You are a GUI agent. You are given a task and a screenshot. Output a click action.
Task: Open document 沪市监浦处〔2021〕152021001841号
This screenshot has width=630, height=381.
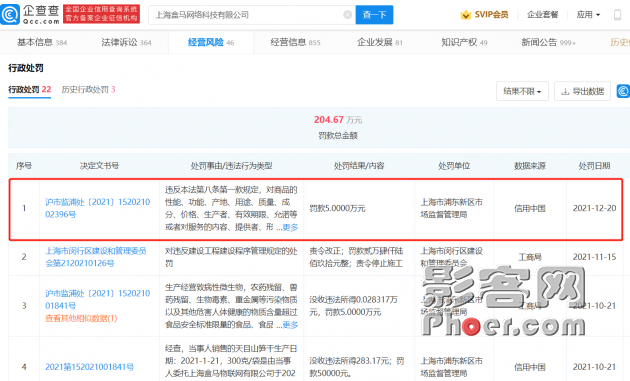pos(98,299)
